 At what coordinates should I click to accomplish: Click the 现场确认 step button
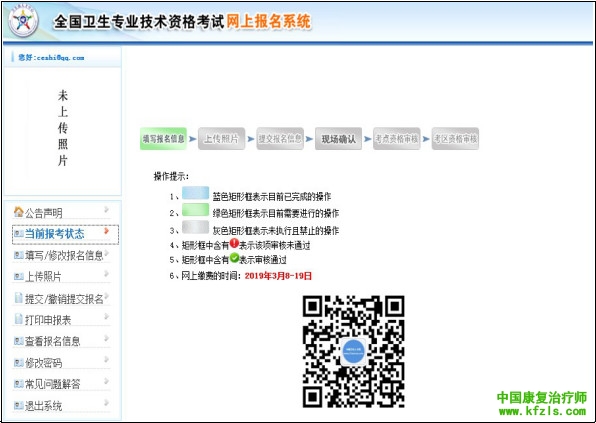[x=338, y=139]
